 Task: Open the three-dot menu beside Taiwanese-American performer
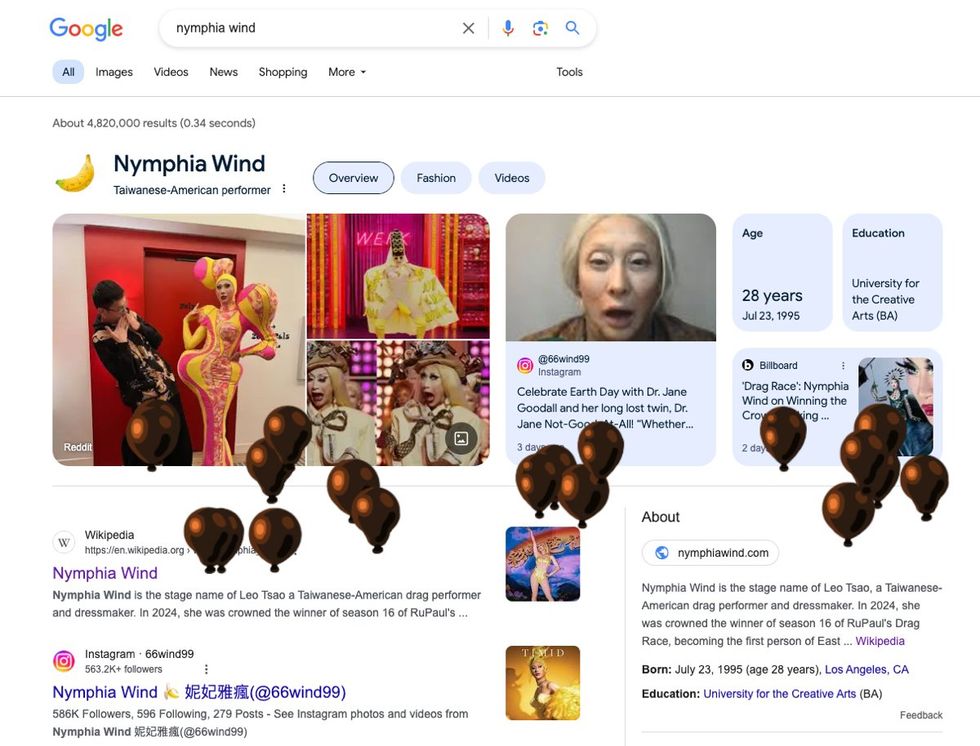point(285,188)
